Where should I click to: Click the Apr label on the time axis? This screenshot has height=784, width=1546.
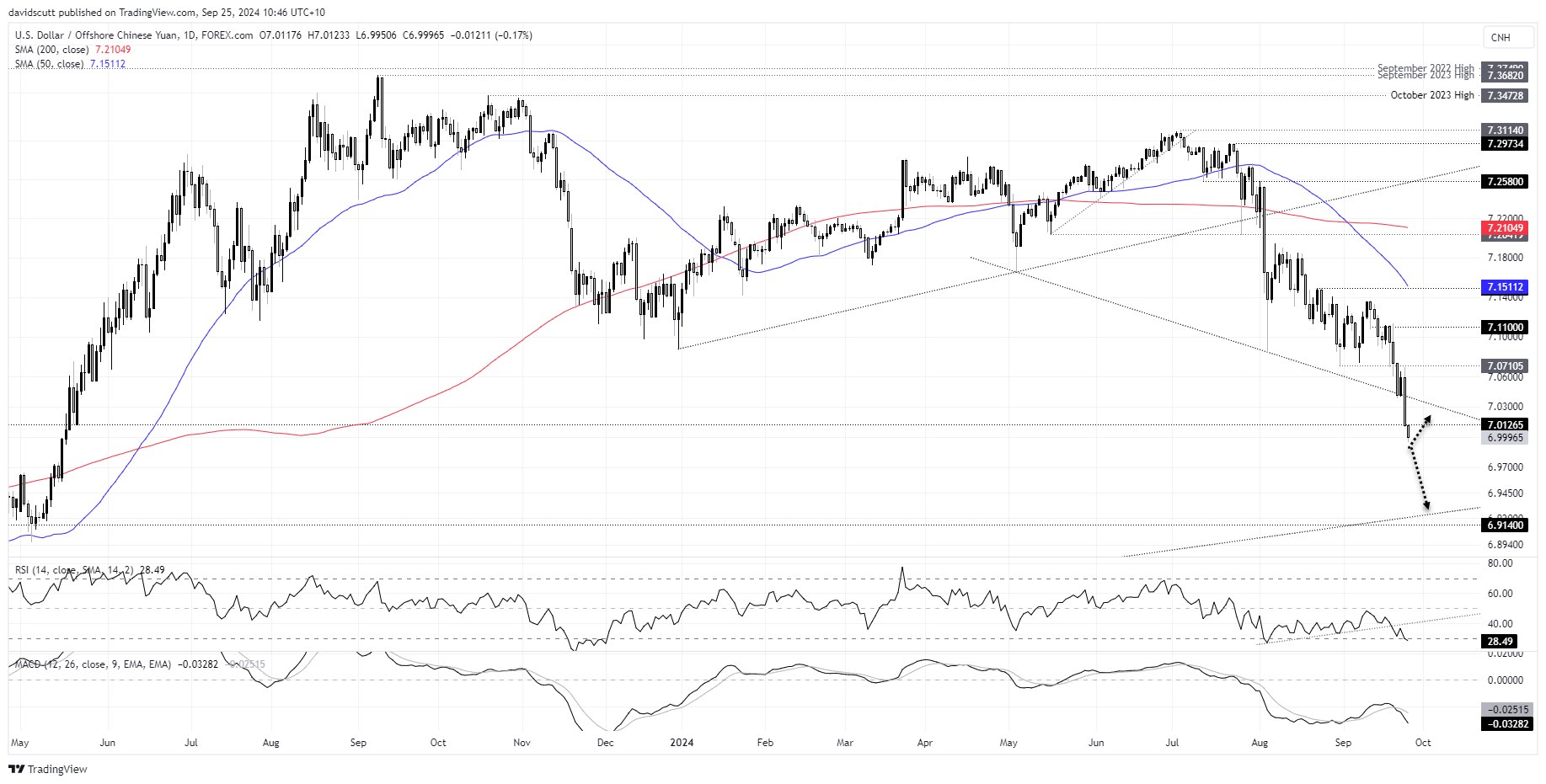pos(924,743)
